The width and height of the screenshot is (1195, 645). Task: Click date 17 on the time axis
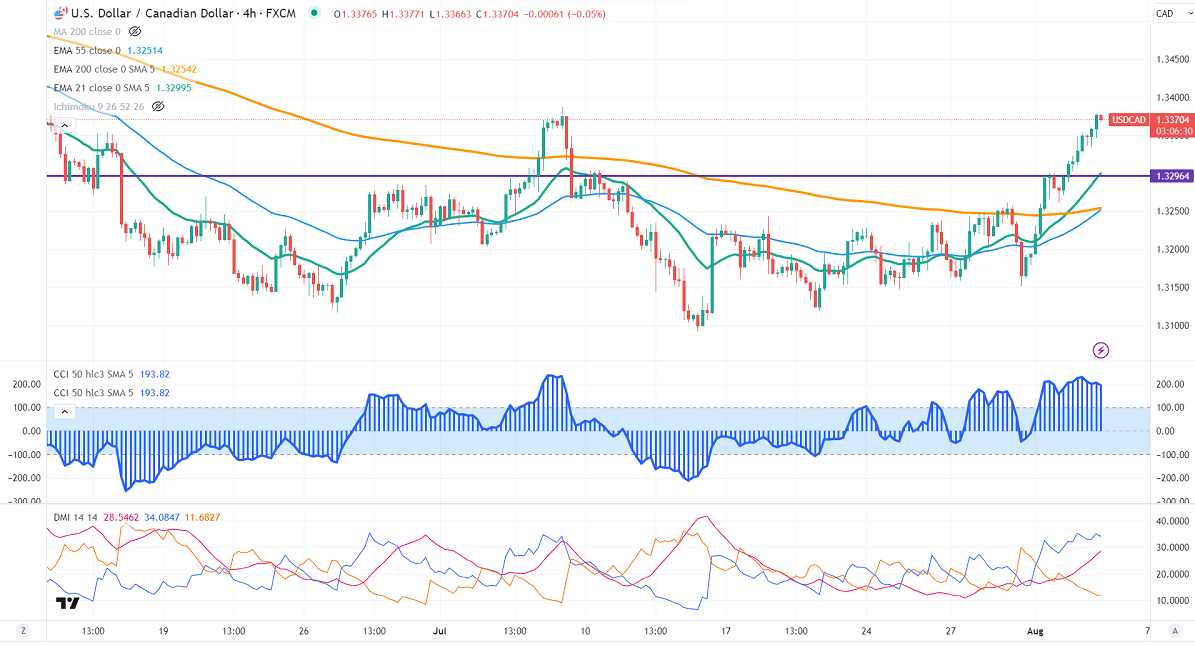pyautogui.click(x=726, y=631)
